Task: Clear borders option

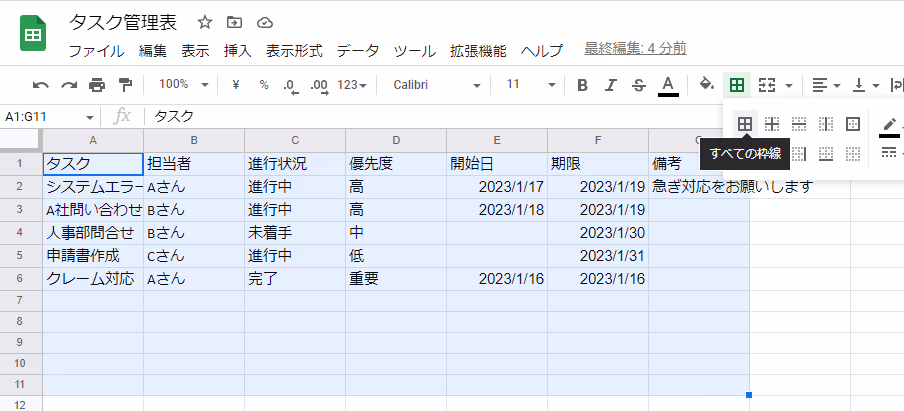Action: click(x=853, y=153)
